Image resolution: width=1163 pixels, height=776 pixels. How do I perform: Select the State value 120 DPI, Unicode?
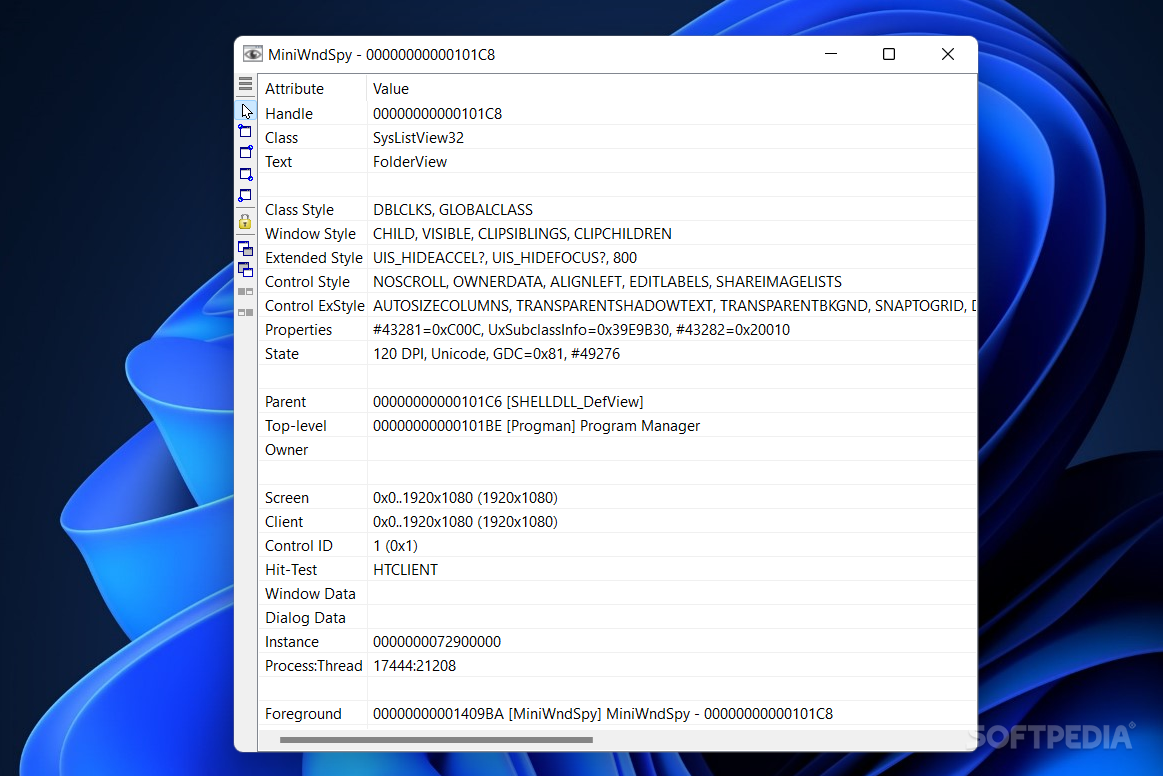tap(496, 354)
